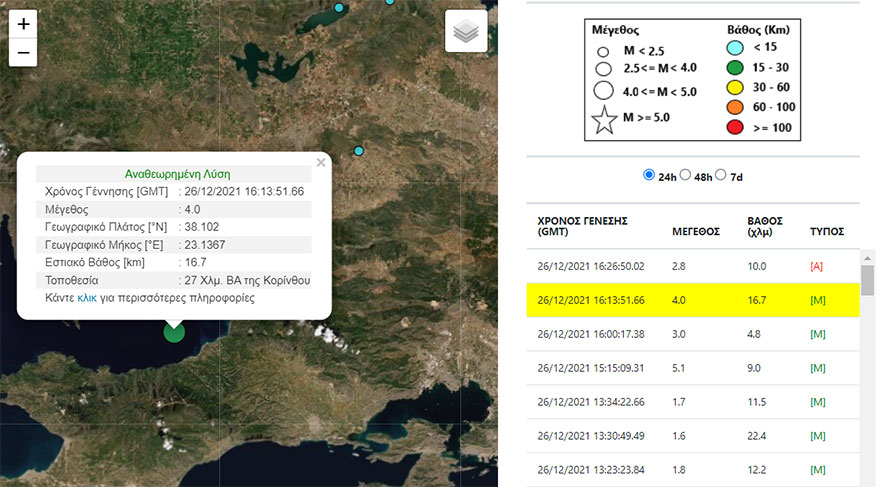Select the 48h time range option
This screenshot has height=487, width=880.
686,175
